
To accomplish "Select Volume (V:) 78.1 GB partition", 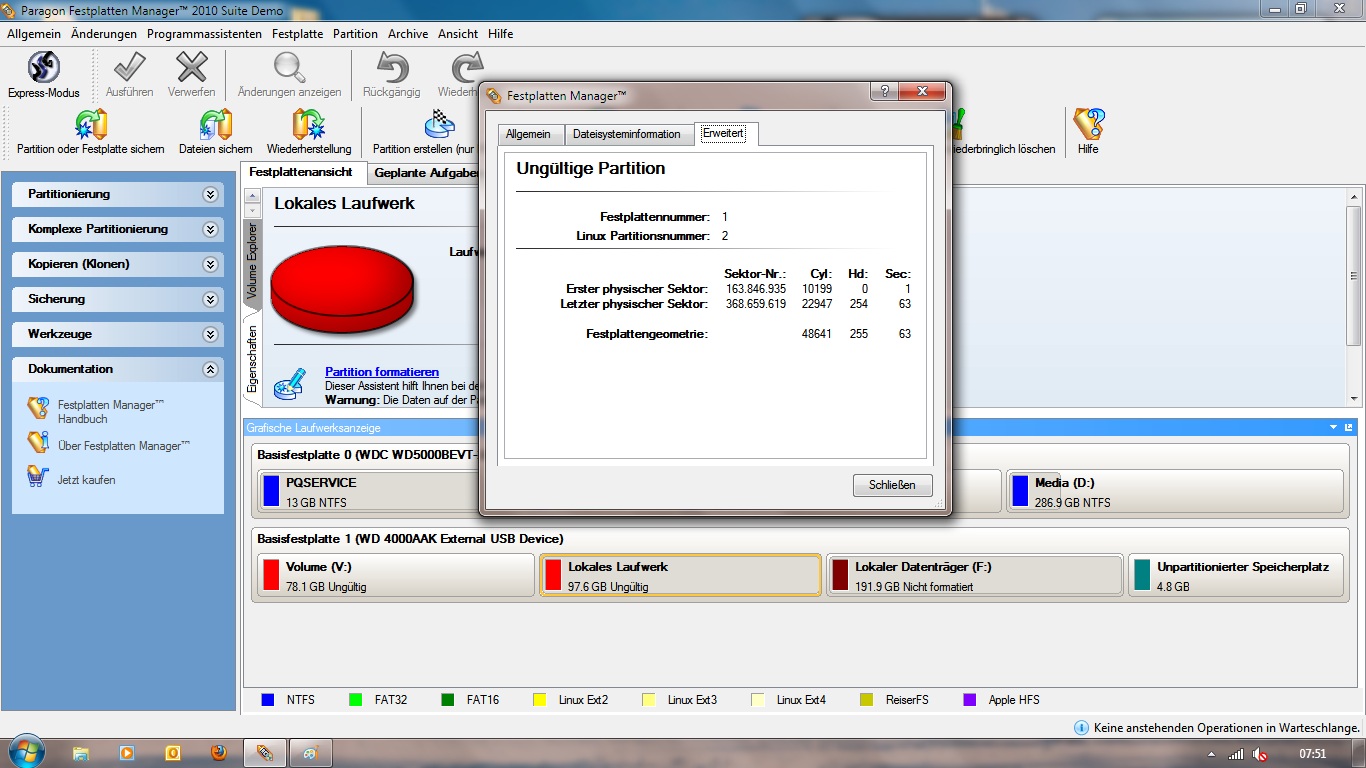I will tap(396, 576).
